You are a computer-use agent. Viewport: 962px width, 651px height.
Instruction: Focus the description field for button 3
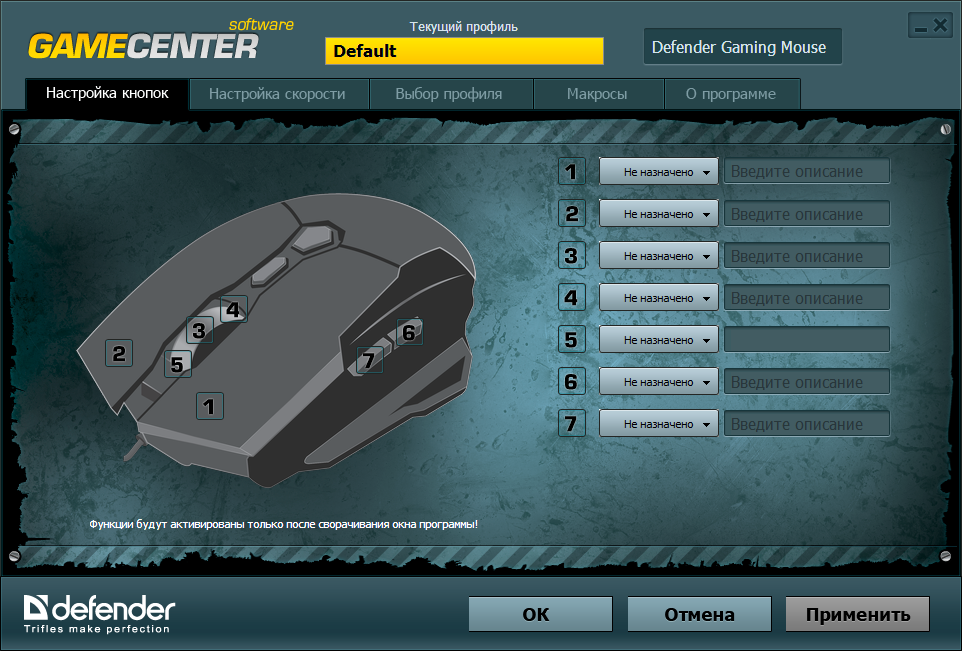point(807,255)
